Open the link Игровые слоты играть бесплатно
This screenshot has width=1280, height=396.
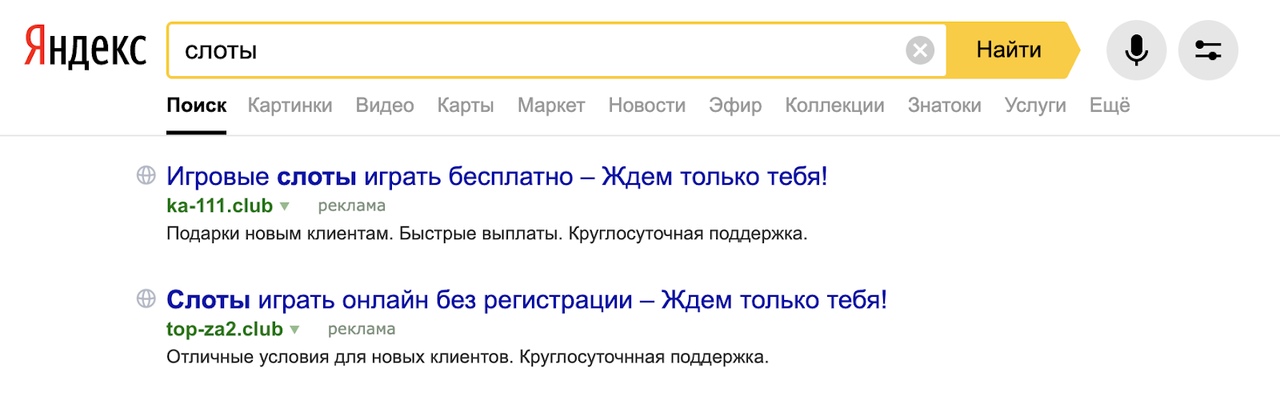tap(497, 178)
